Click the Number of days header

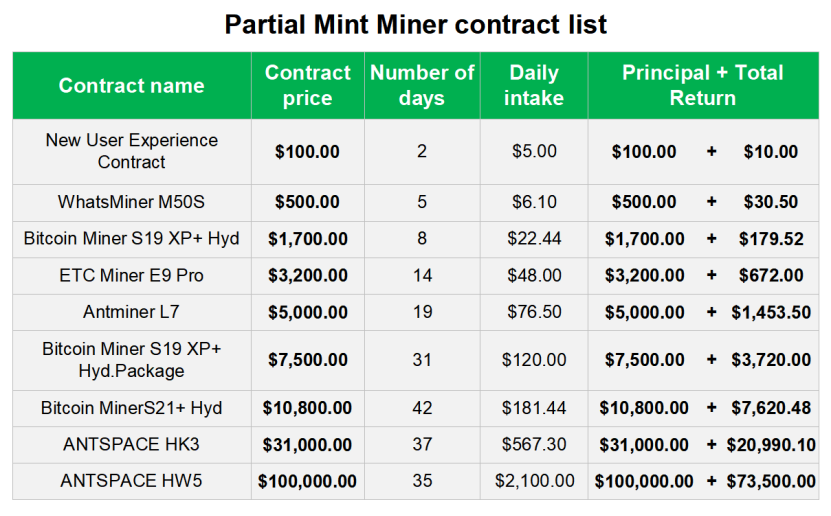(422, 85)
